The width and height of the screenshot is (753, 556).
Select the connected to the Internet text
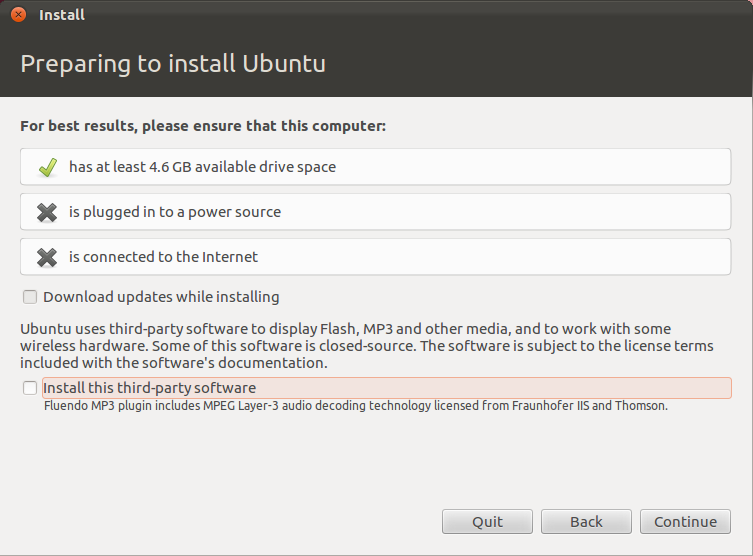coord(163,257)
